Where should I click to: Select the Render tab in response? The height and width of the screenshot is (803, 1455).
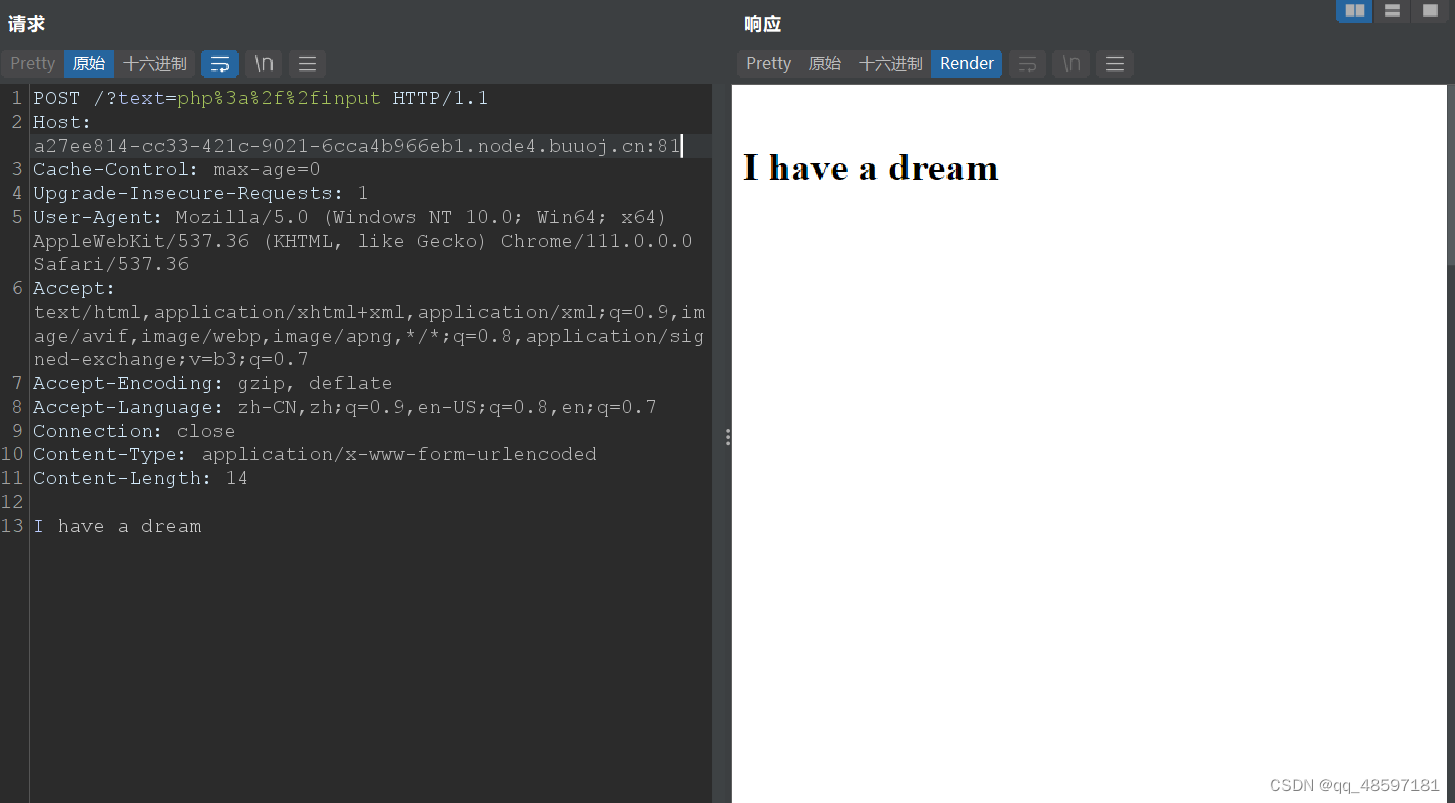(x=967, y=63)
